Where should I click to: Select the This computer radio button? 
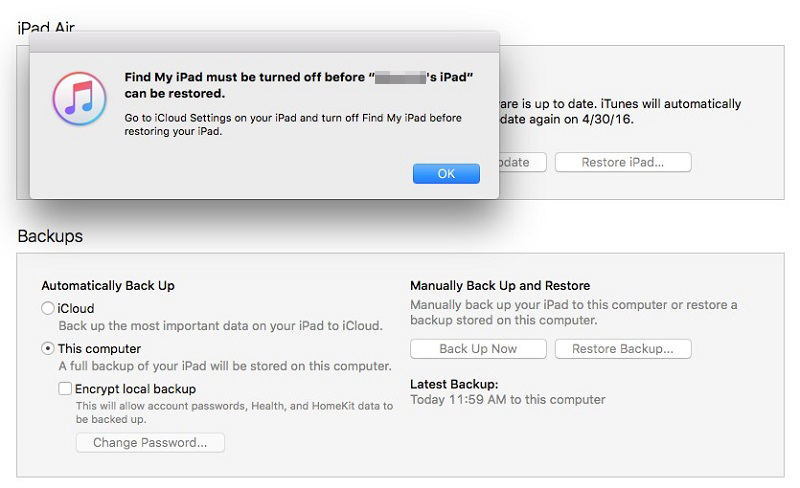(x=47, y=349)
